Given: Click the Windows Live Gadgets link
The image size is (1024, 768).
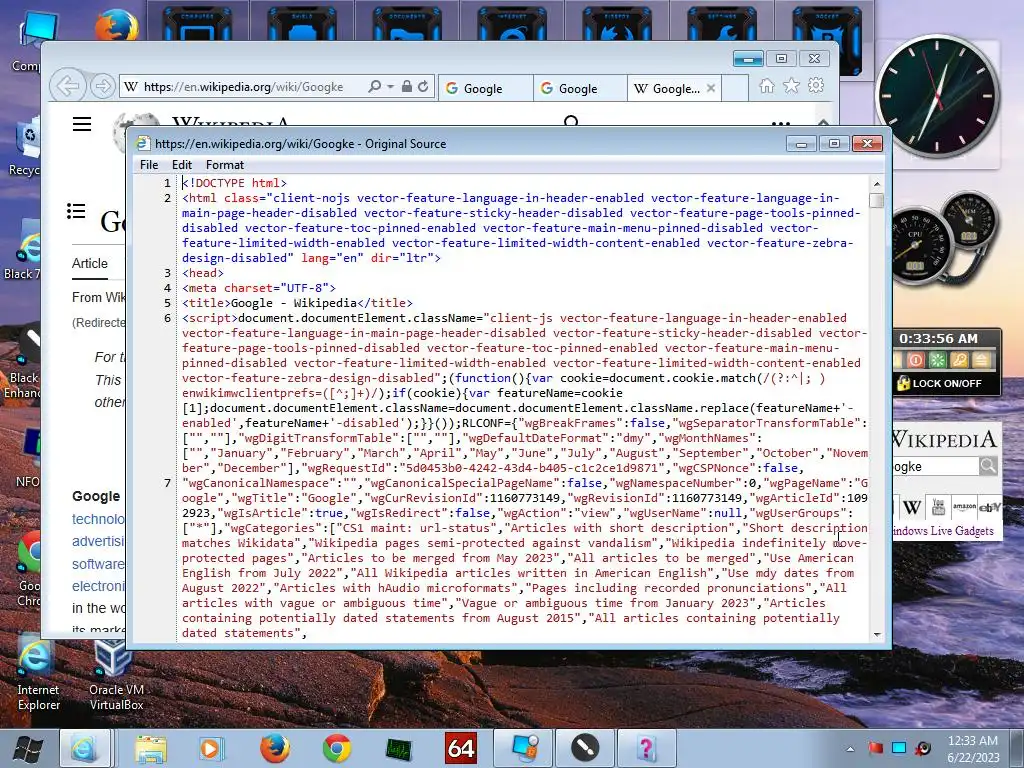Looking at the screenshot, I should coord(942,531).
